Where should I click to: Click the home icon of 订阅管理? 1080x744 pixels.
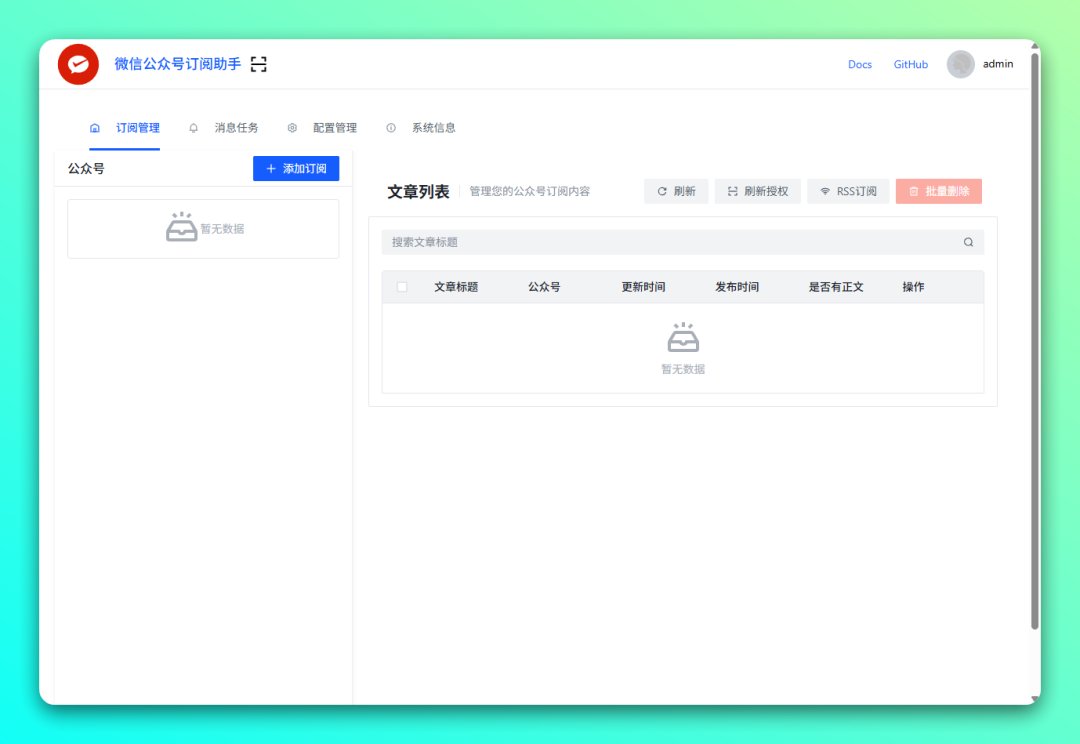click(95, 128)
